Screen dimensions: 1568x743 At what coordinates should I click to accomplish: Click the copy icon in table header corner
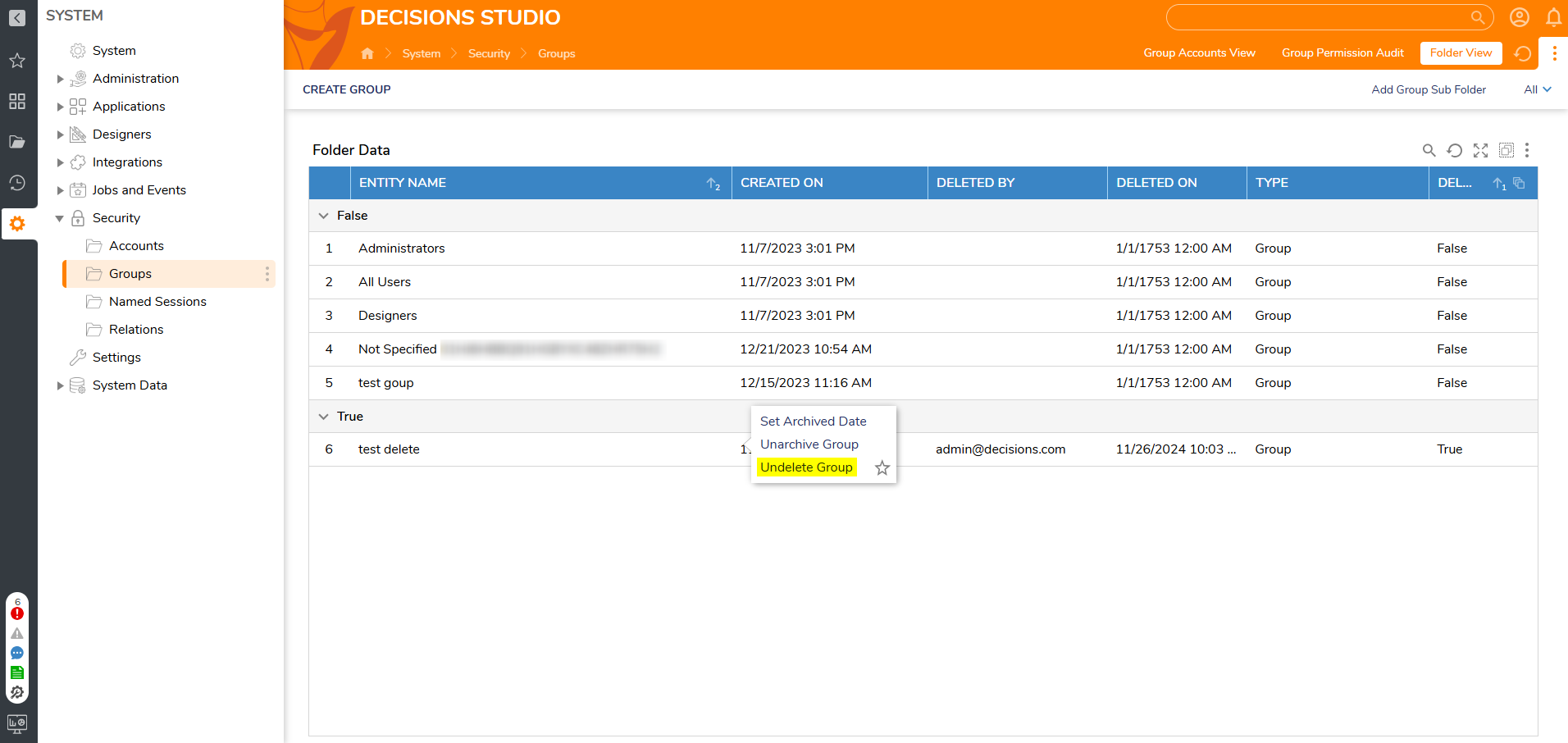point(1519,183)
